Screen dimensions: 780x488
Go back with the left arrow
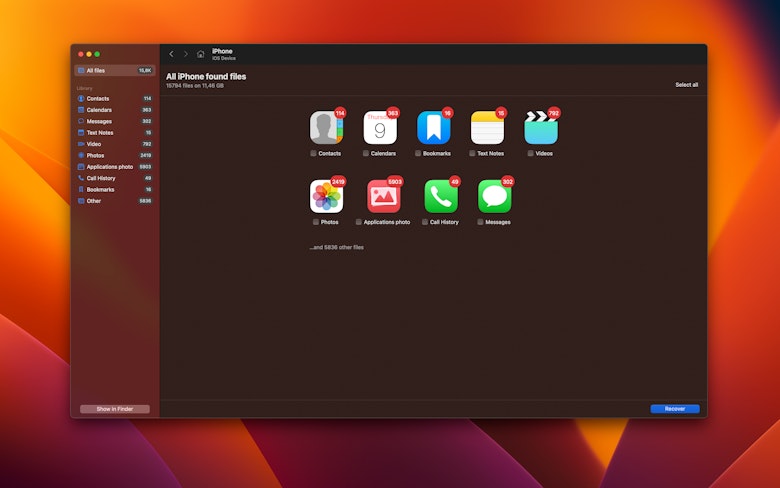click(x=171, y=54)
